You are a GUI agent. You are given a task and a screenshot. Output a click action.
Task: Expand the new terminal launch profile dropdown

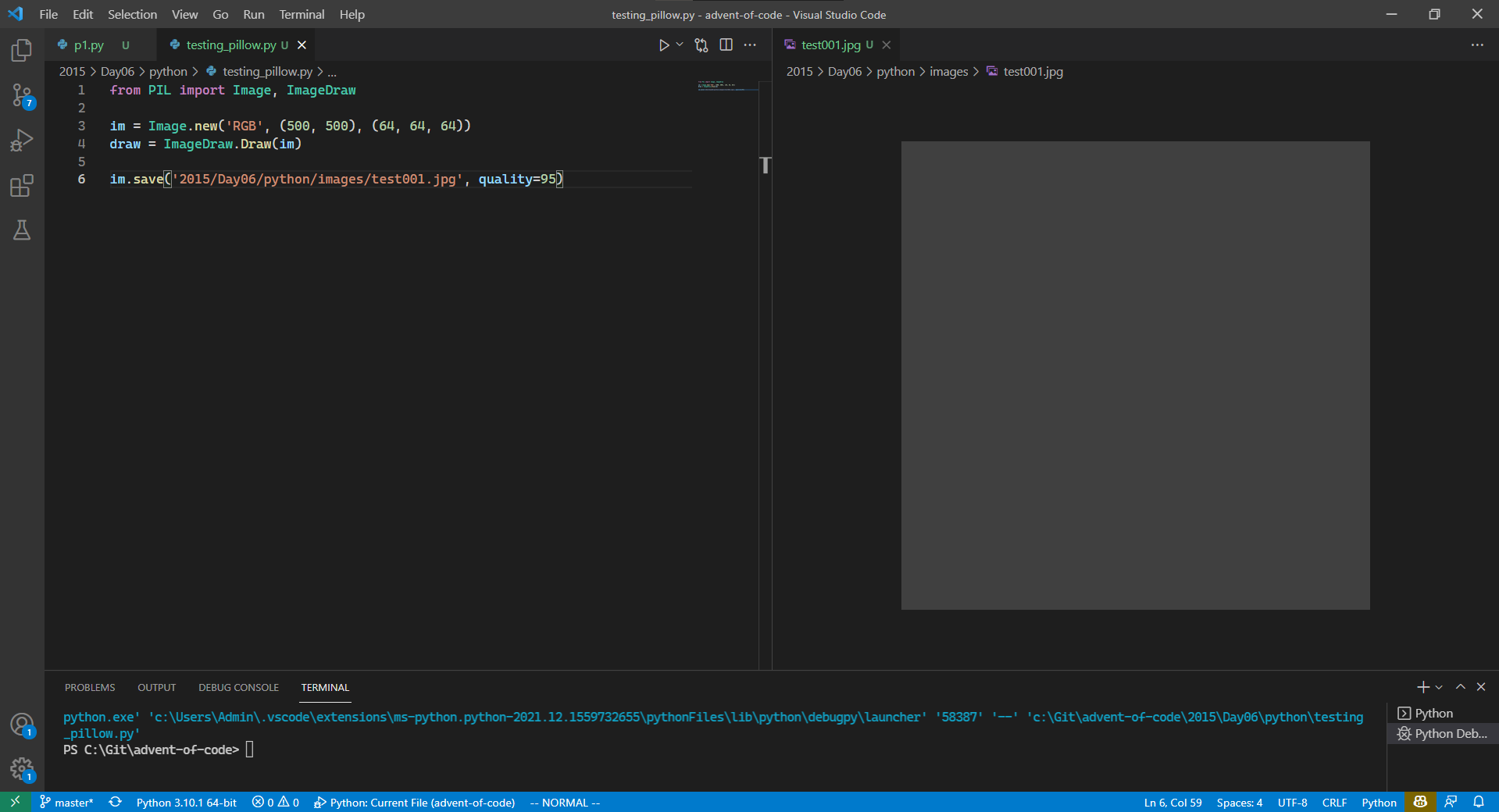tap(1439, 687)
